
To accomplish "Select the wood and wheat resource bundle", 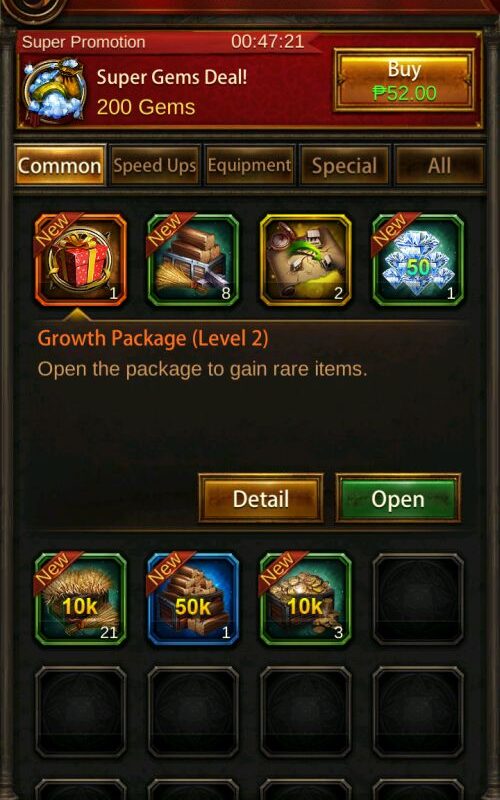I will point(193,260).
